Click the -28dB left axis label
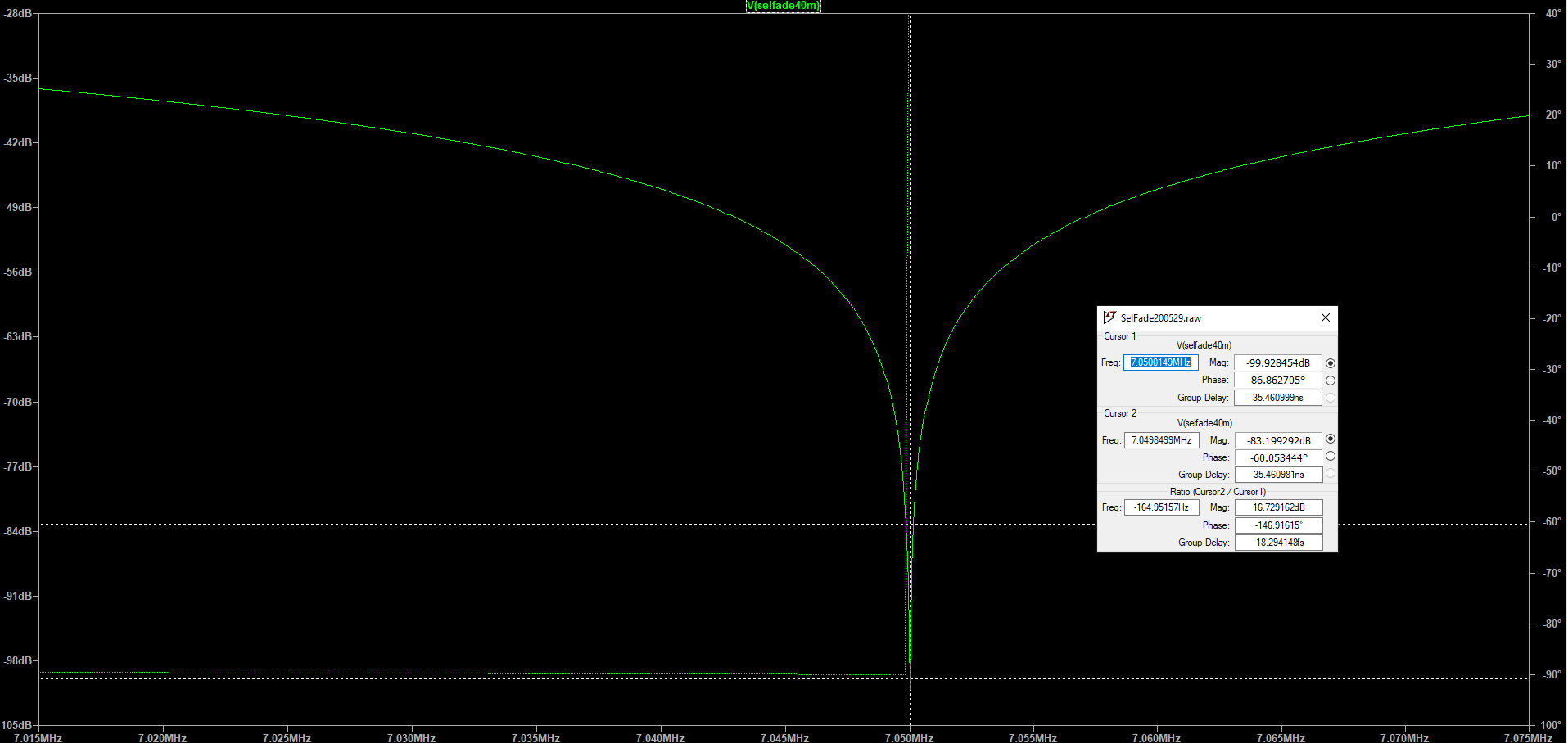 click(x=18, y=14)
